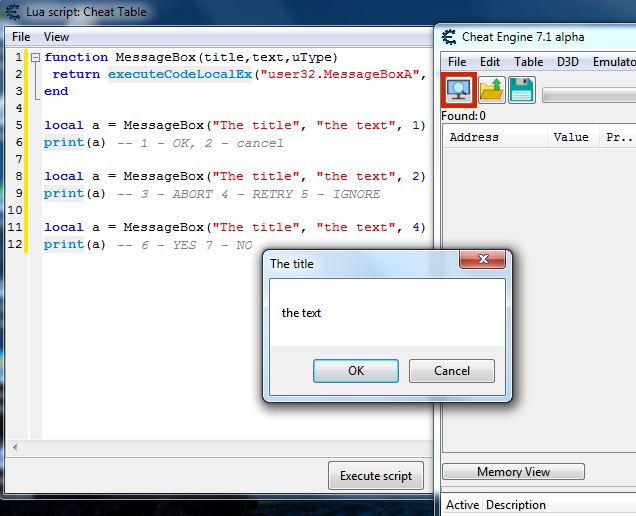This screenshot has height=516, width=636.
Task: Click the Select process computer icon
Action: [x=458, y=90]
